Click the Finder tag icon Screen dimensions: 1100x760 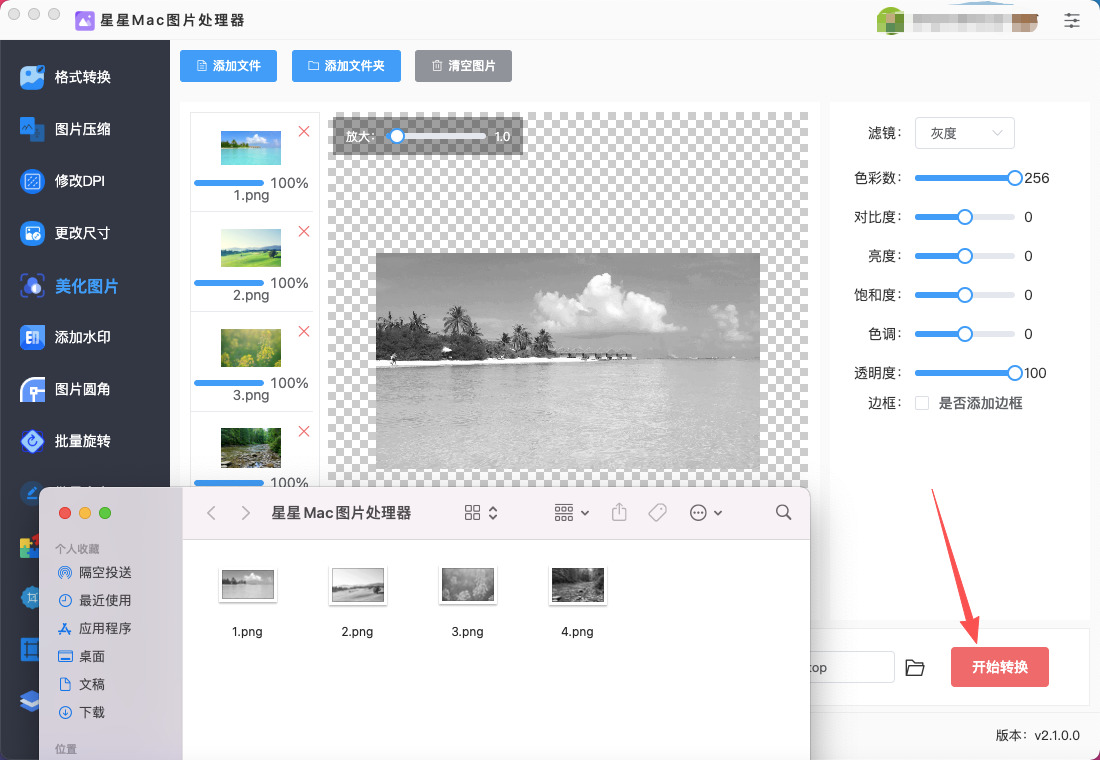click(657, 512)
